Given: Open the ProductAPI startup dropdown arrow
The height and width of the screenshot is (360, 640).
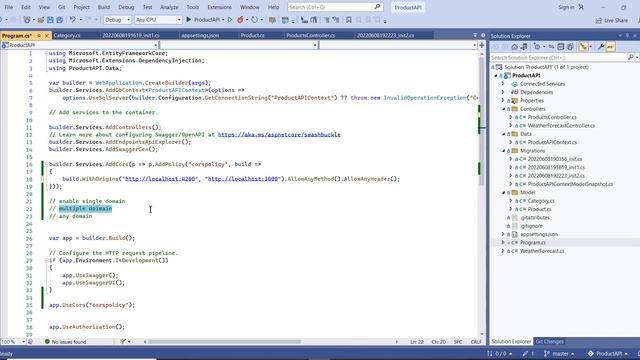Looking at the screenshot, I should click(223, 20).
